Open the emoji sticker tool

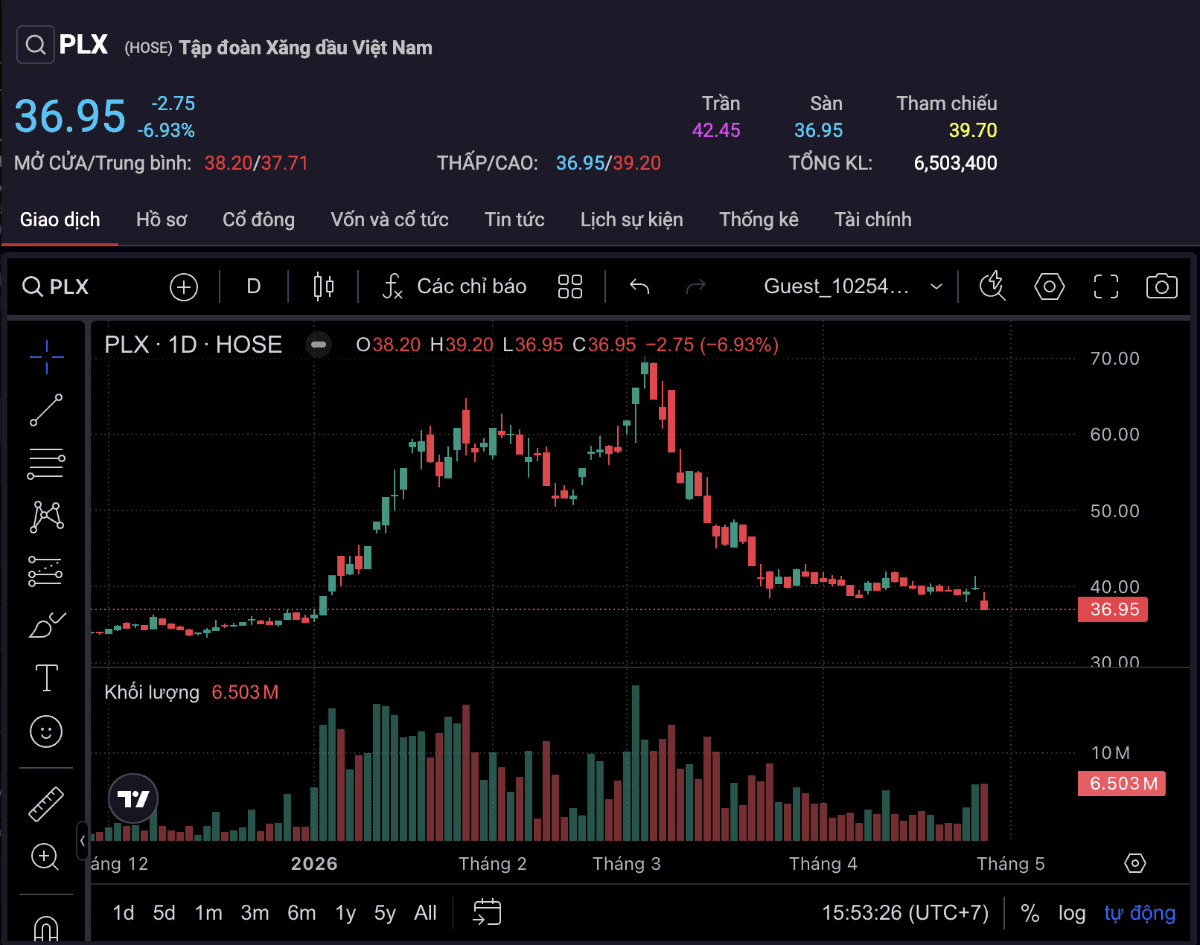click(46, 732)
